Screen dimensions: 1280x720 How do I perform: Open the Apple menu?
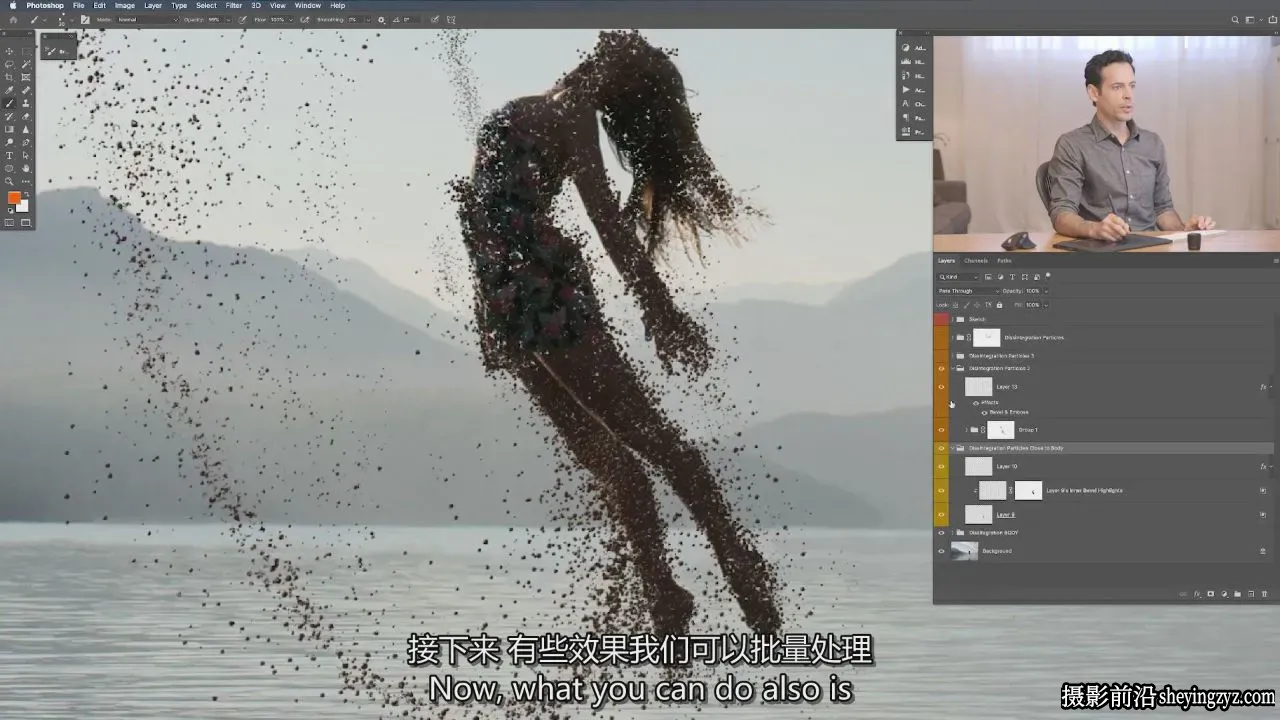pyautogui.click(x=13, y=6)
